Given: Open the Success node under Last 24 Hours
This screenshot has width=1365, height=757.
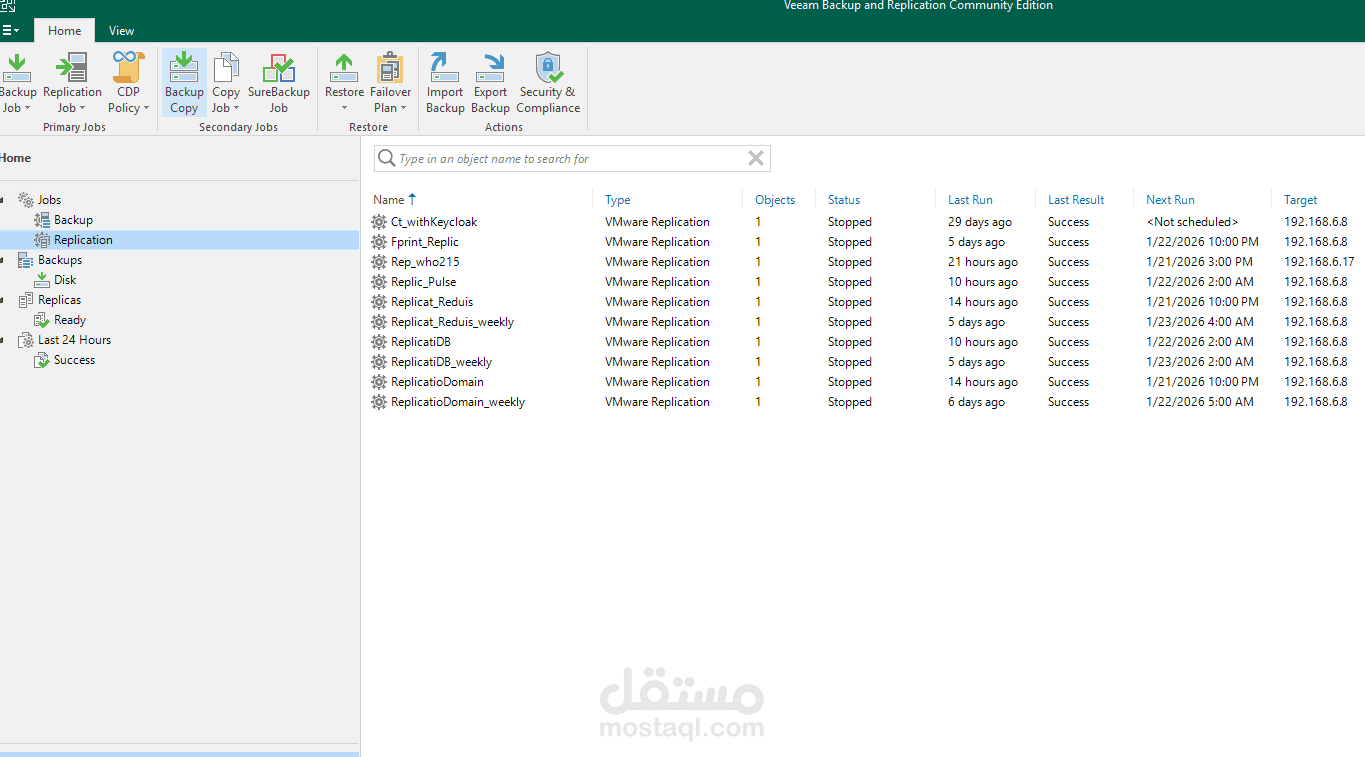Looking at the screenshot, I should pyautogui.click(x=72, y=359).
